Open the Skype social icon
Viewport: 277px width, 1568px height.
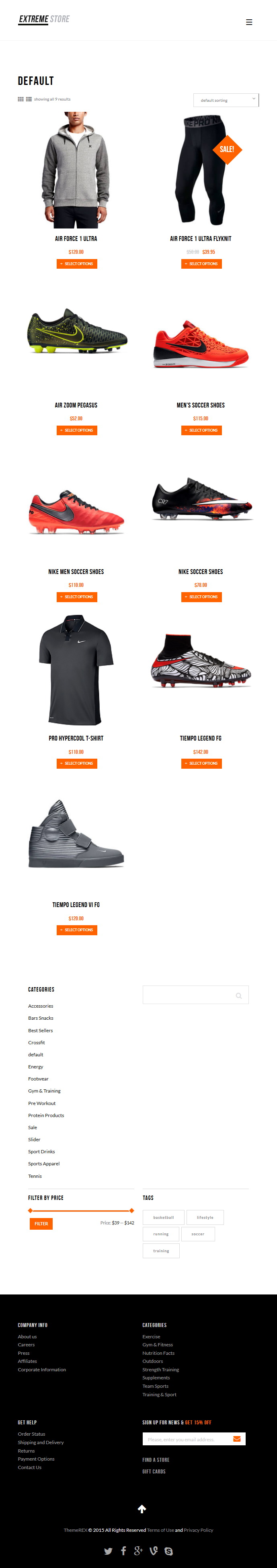pos(168,1551)
